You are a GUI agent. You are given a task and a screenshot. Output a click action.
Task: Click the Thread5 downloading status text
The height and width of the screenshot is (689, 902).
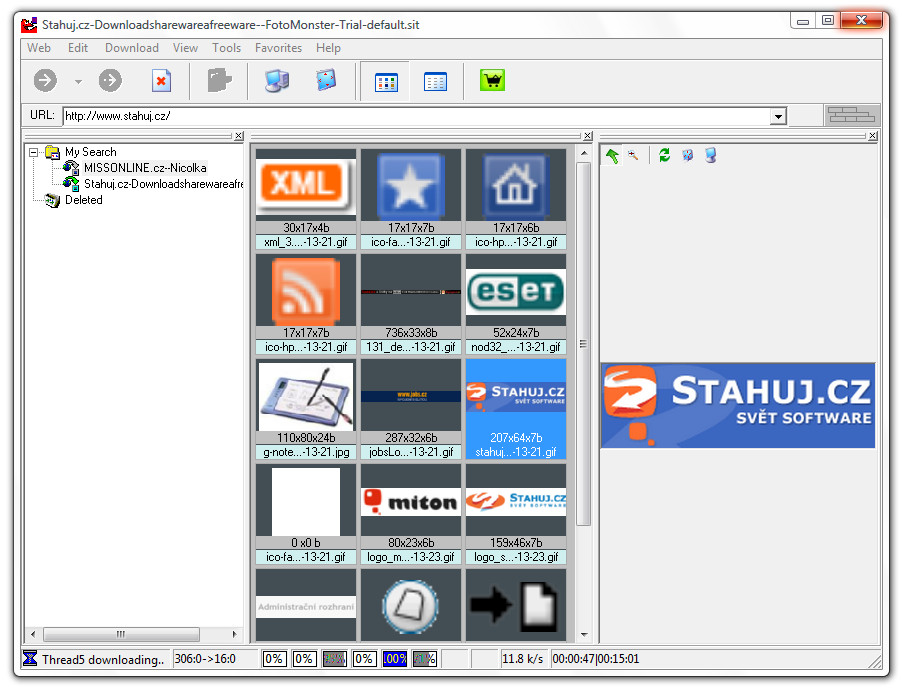103,660
